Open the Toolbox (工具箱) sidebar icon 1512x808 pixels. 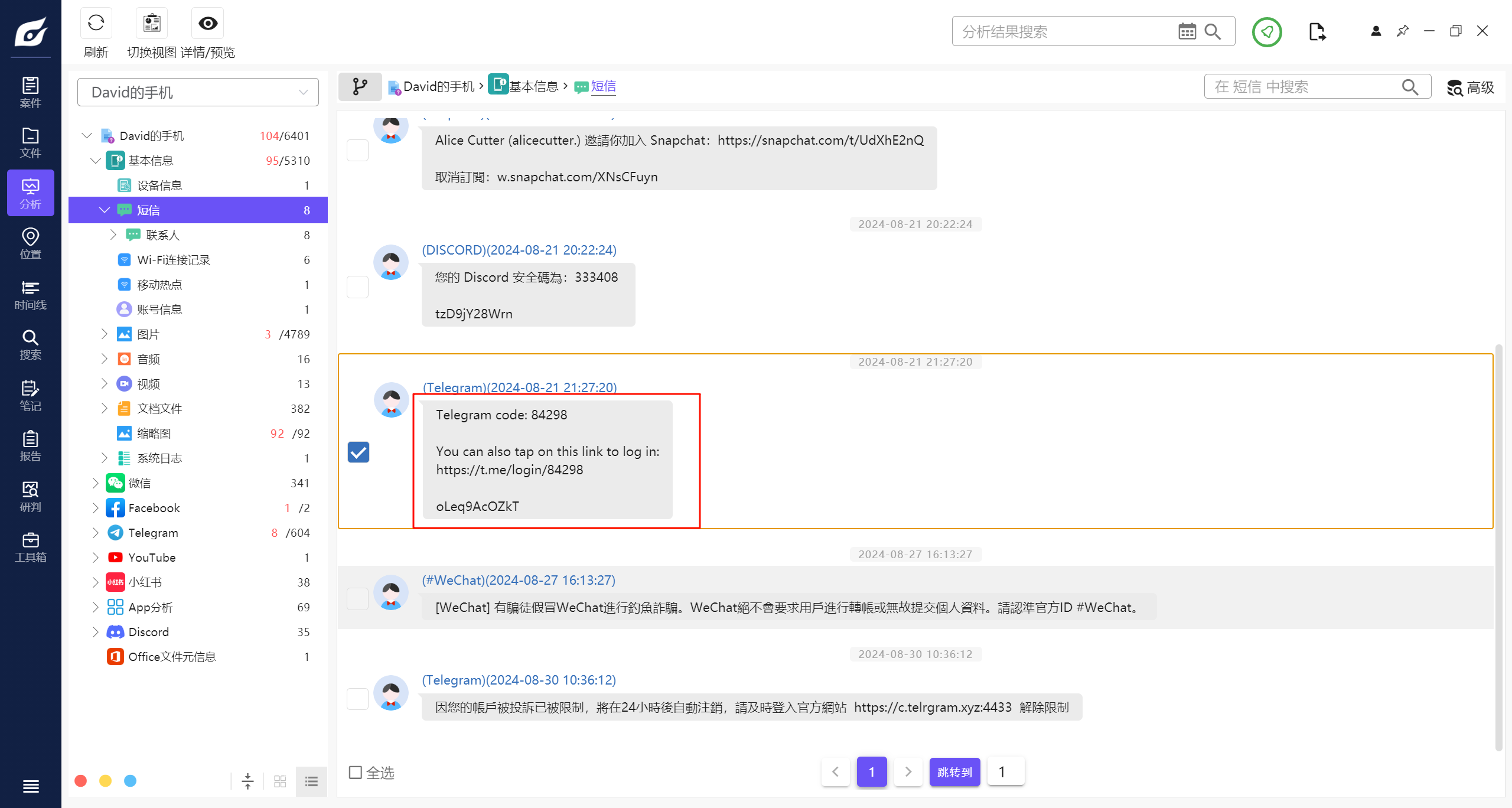click(30, 547)
